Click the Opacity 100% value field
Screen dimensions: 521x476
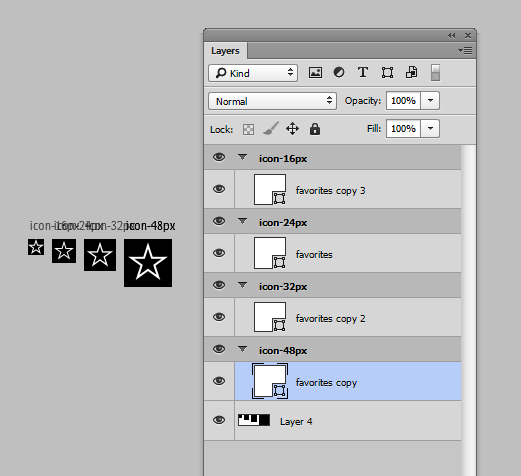(x=403, y=100)
